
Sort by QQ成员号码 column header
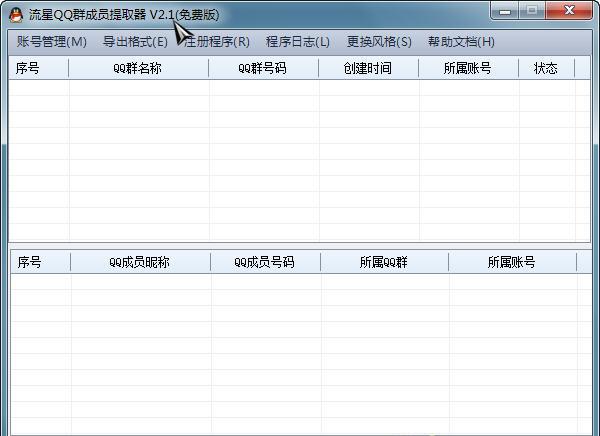pos(265,262)
